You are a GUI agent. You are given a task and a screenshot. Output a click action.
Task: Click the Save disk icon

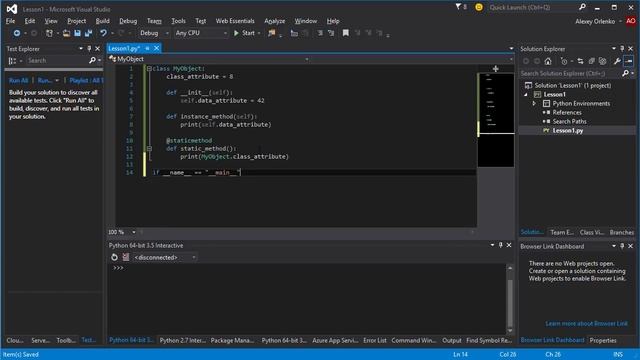coord(77,33)
